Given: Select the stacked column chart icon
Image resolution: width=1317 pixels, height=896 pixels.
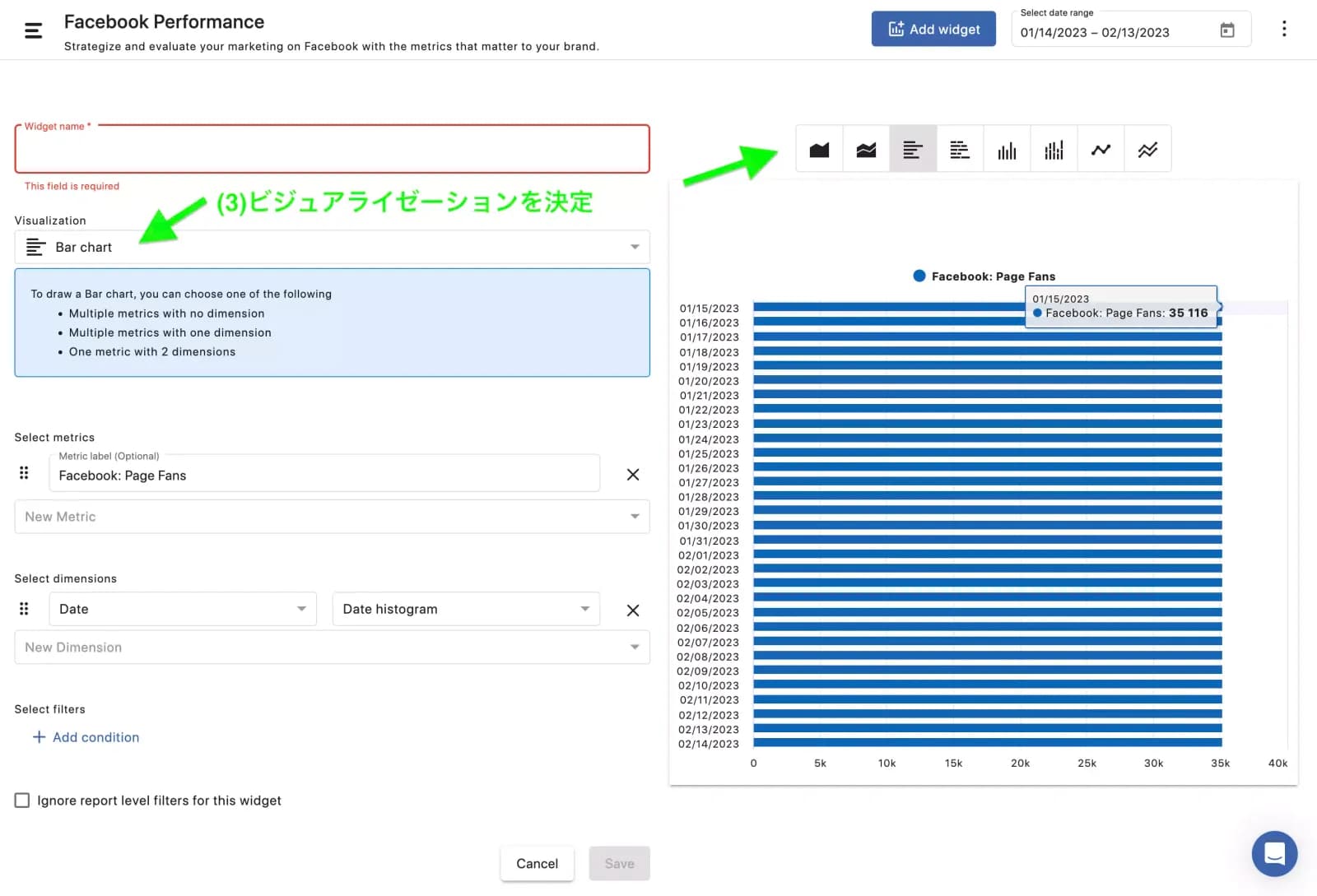Looking at the screenshot, I should [1054, 150].
